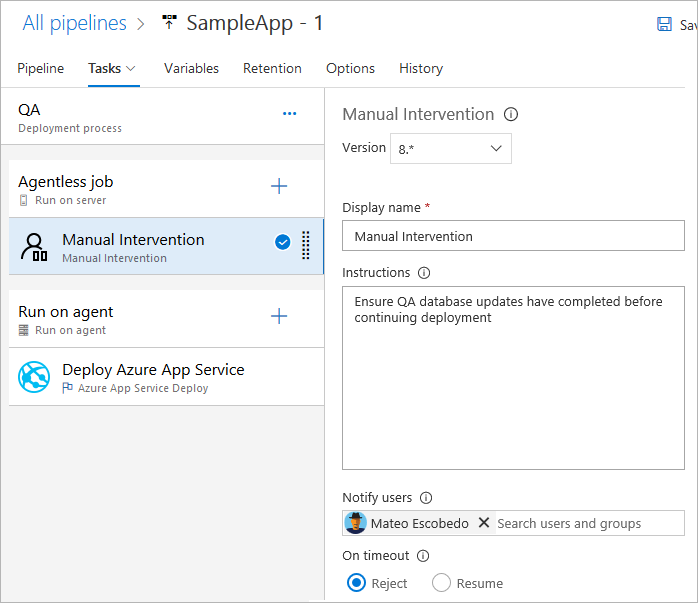Click the Search users and groups field
Screen dimensions: 698x603
(x=588, y=523)
